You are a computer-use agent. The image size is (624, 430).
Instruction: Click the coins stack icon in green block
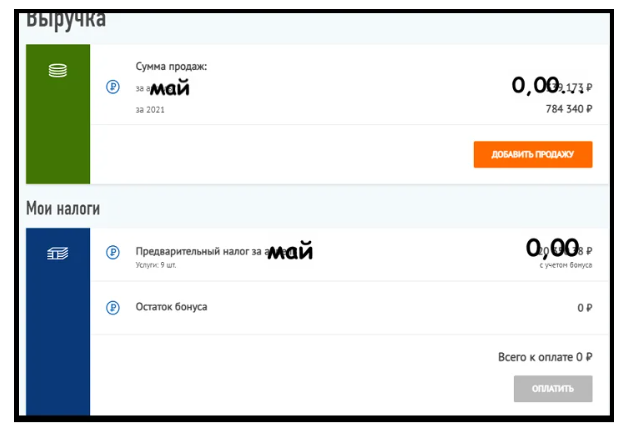click(58, 70)
